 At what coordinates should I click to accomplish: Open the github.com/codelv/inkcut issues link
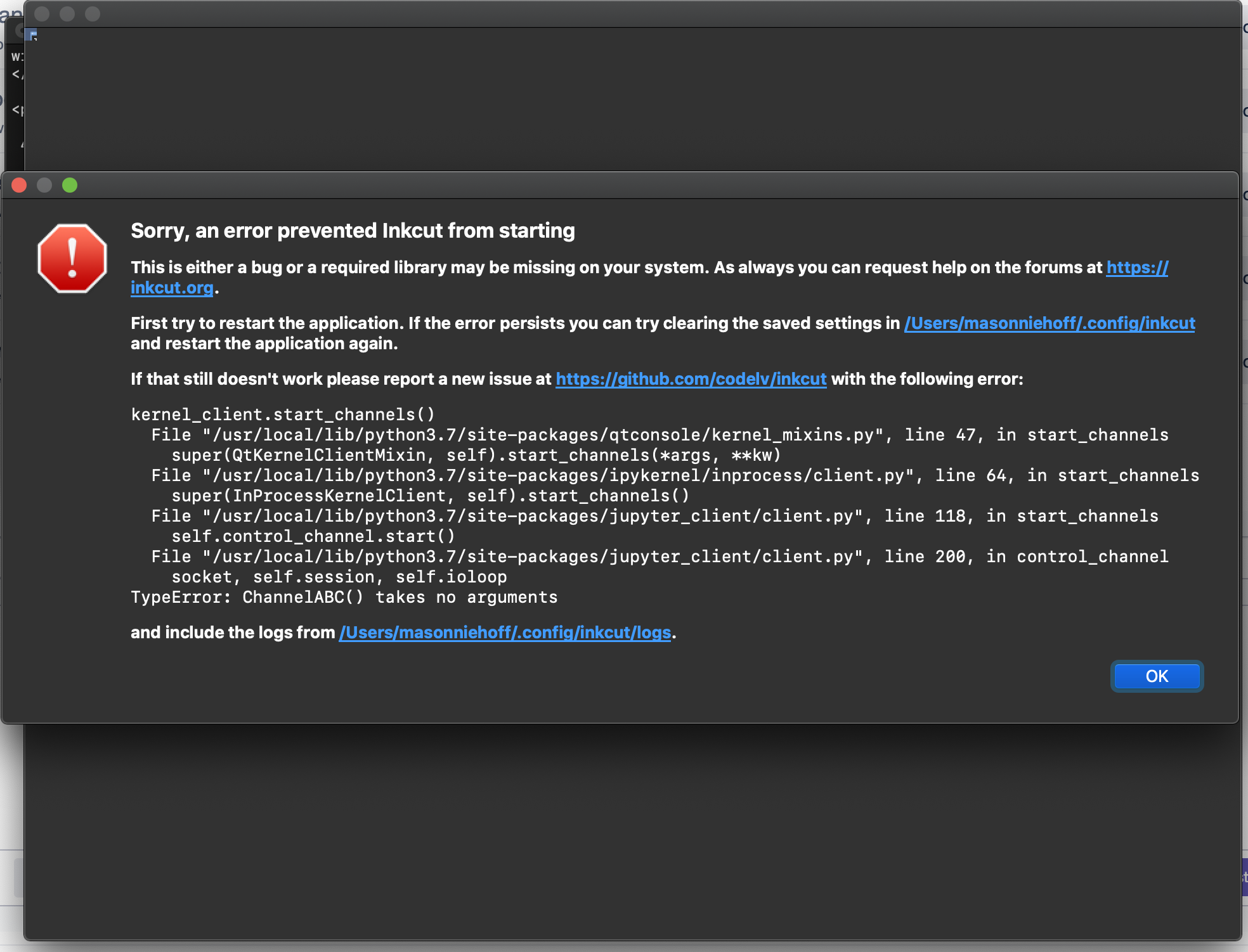pyautogui.click(x=691, y=379)
